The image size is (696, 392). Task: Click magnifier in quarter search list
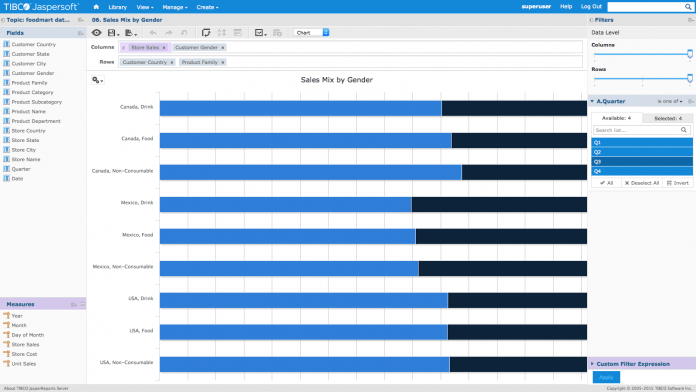[684, 130]
